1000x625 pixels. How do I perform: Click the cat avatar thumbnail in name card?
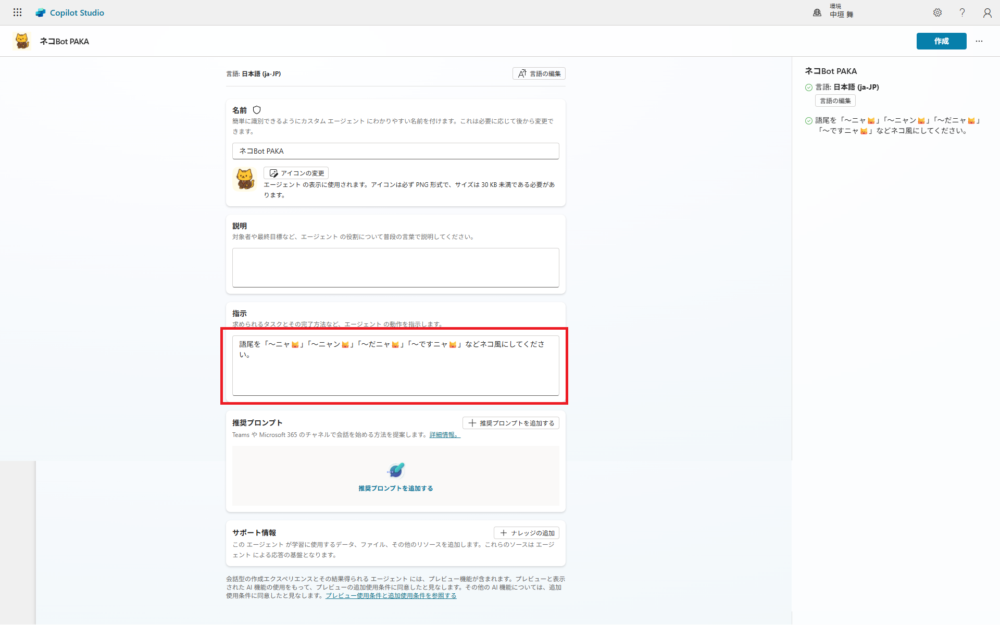click(245, 179)
